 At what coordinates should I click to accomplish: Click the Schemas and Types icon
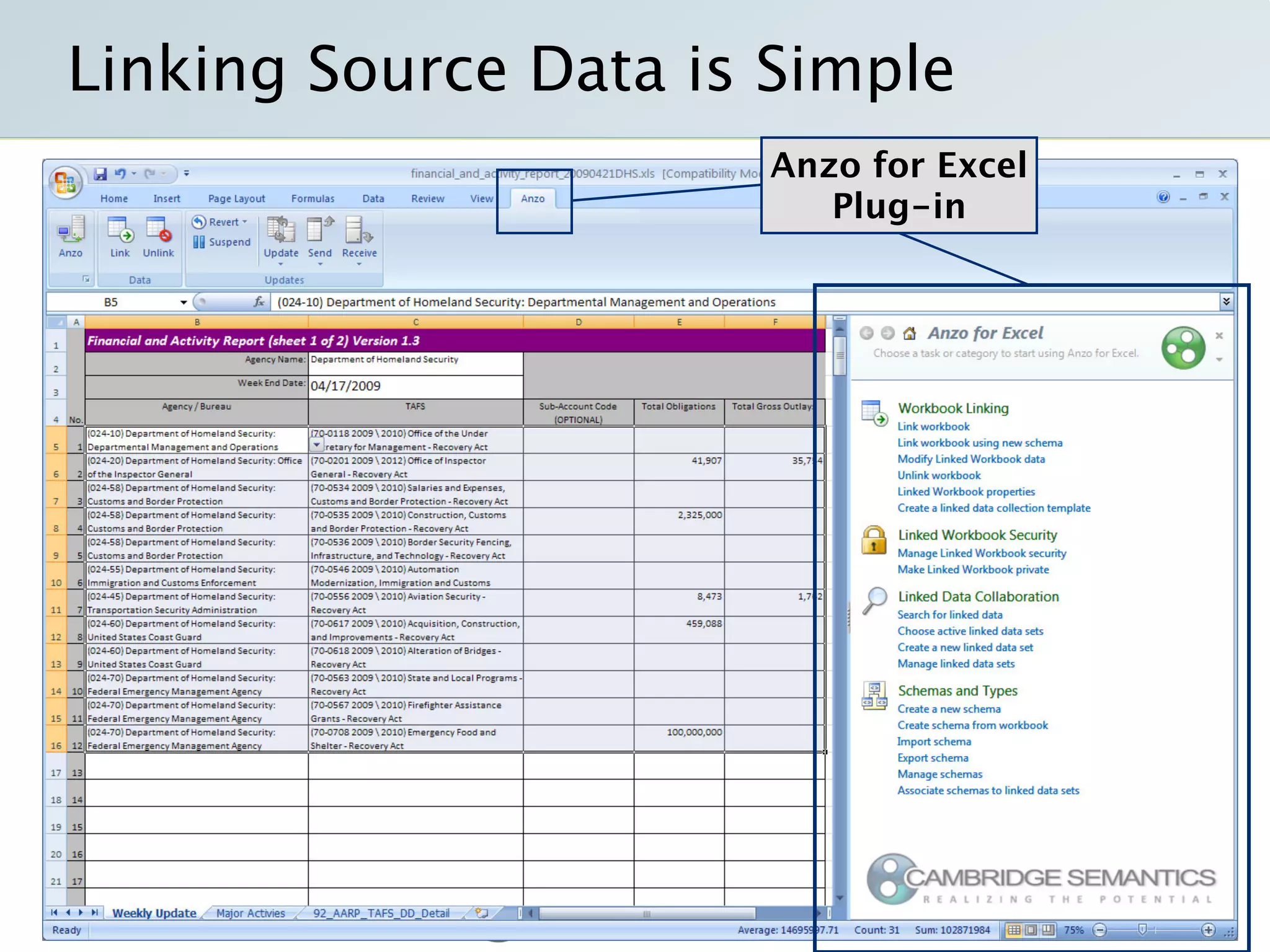(x=874, y=695)
